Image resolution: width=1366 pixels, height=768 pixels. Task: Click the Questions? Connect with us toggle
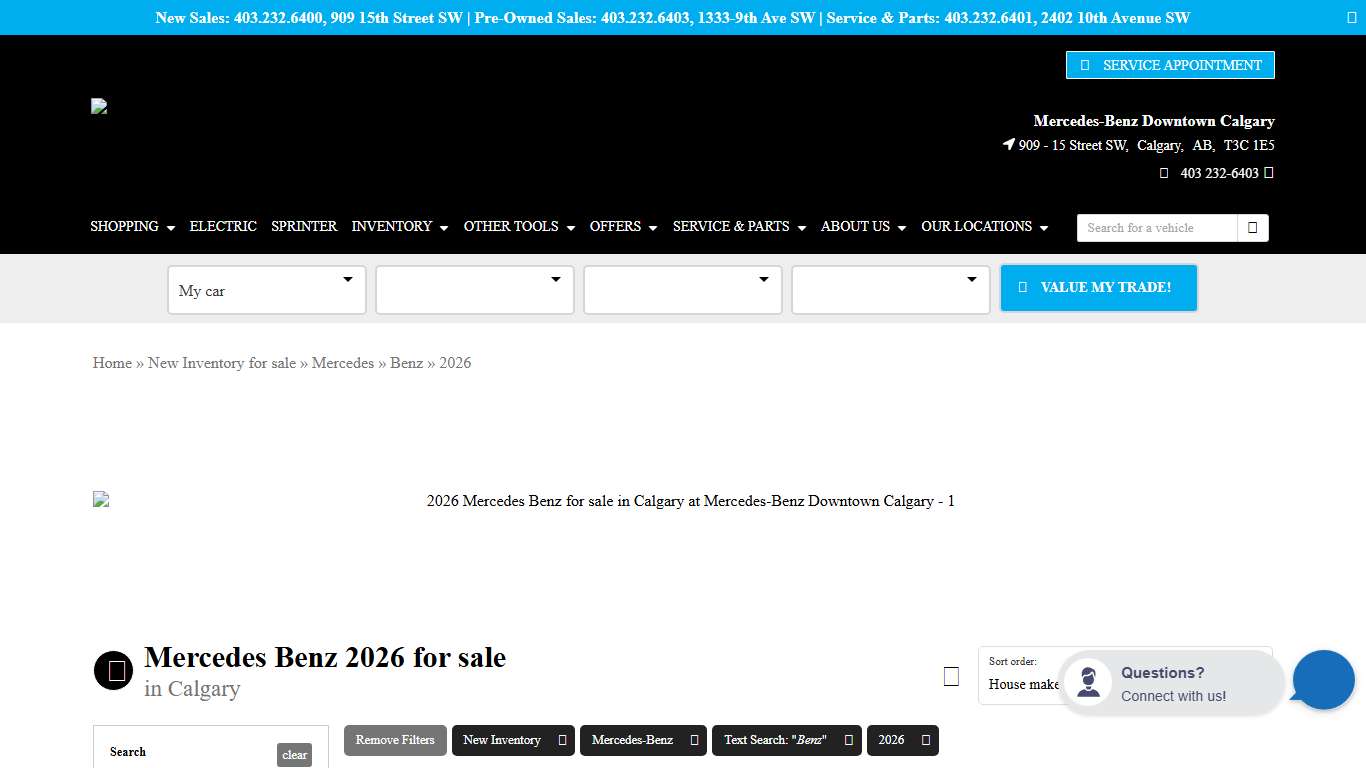tap(1168, 681)
